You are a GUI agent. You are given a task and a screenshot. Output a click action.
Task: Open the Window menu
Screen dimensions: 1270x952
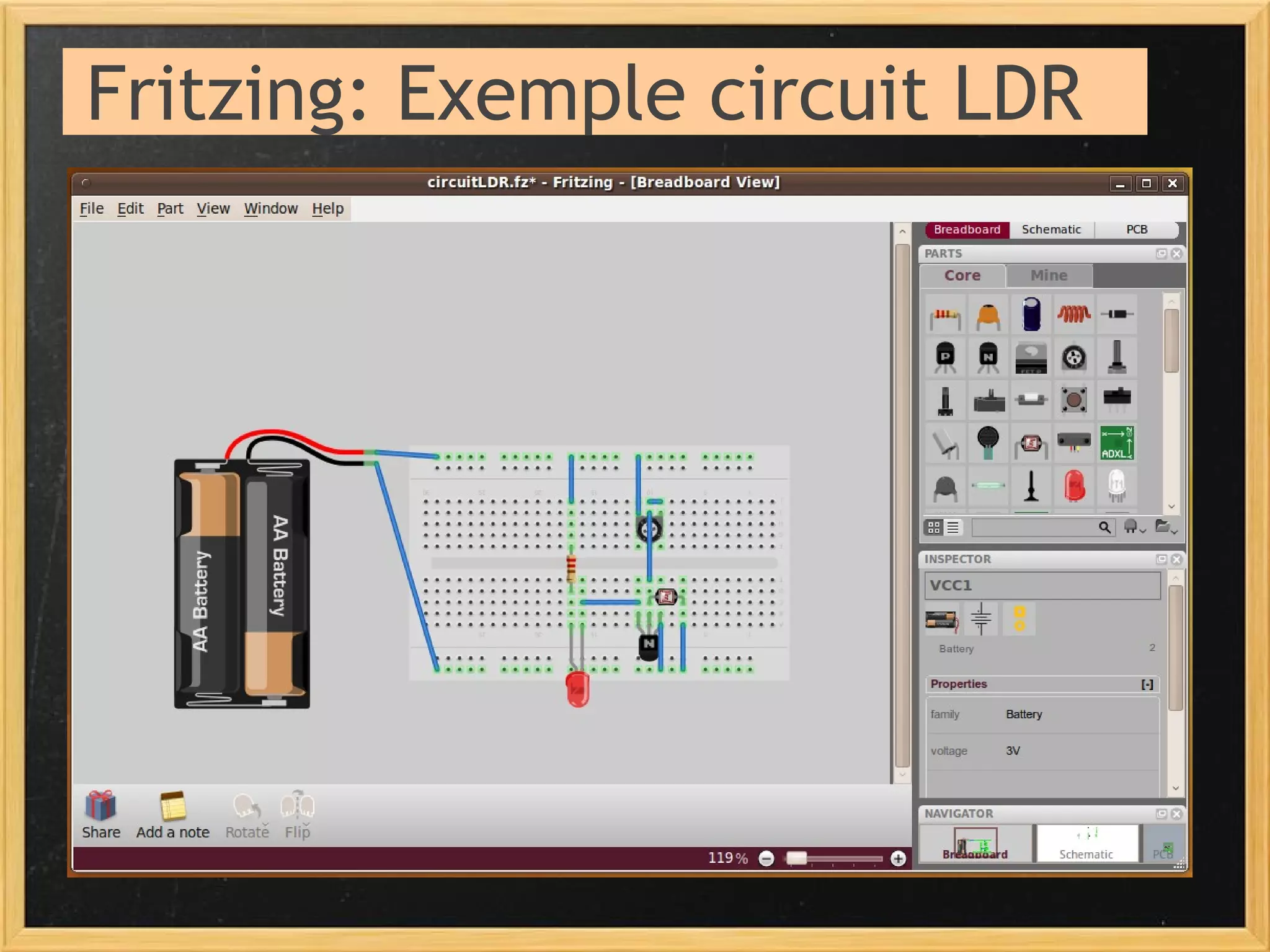(x=271, y=209)
